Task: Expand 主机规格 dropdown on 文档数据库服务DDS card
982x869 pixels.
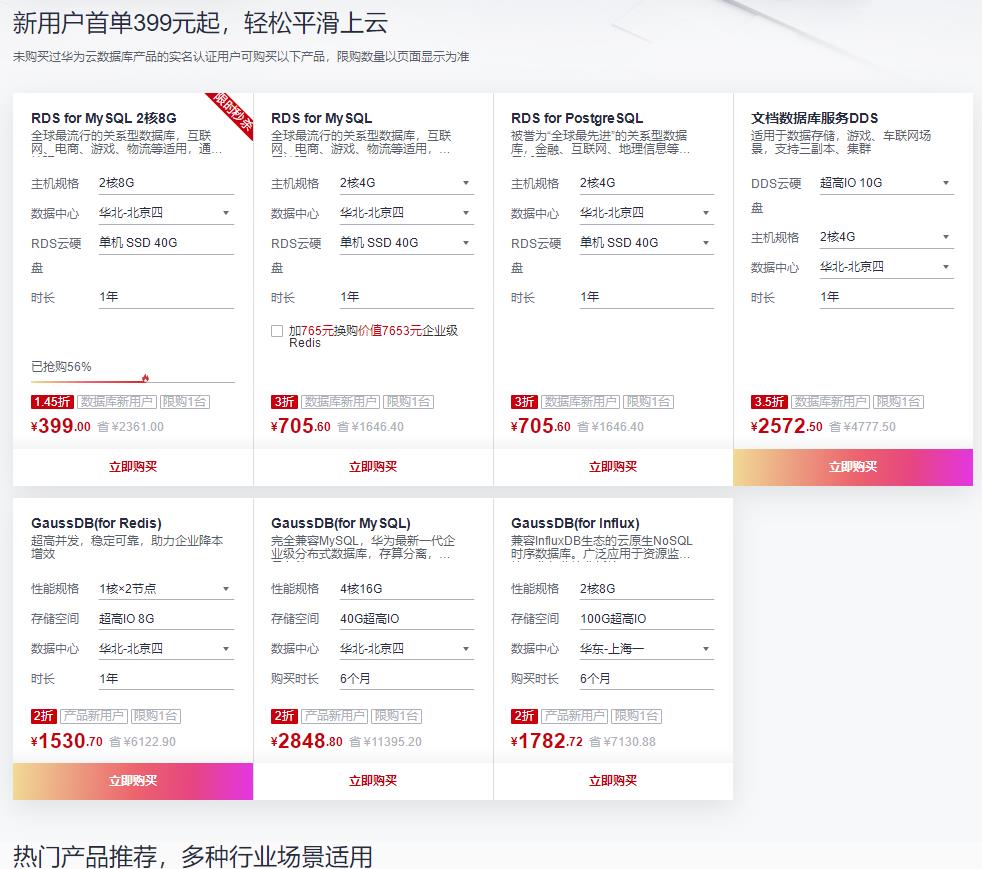Action: (x=886, y=237)
